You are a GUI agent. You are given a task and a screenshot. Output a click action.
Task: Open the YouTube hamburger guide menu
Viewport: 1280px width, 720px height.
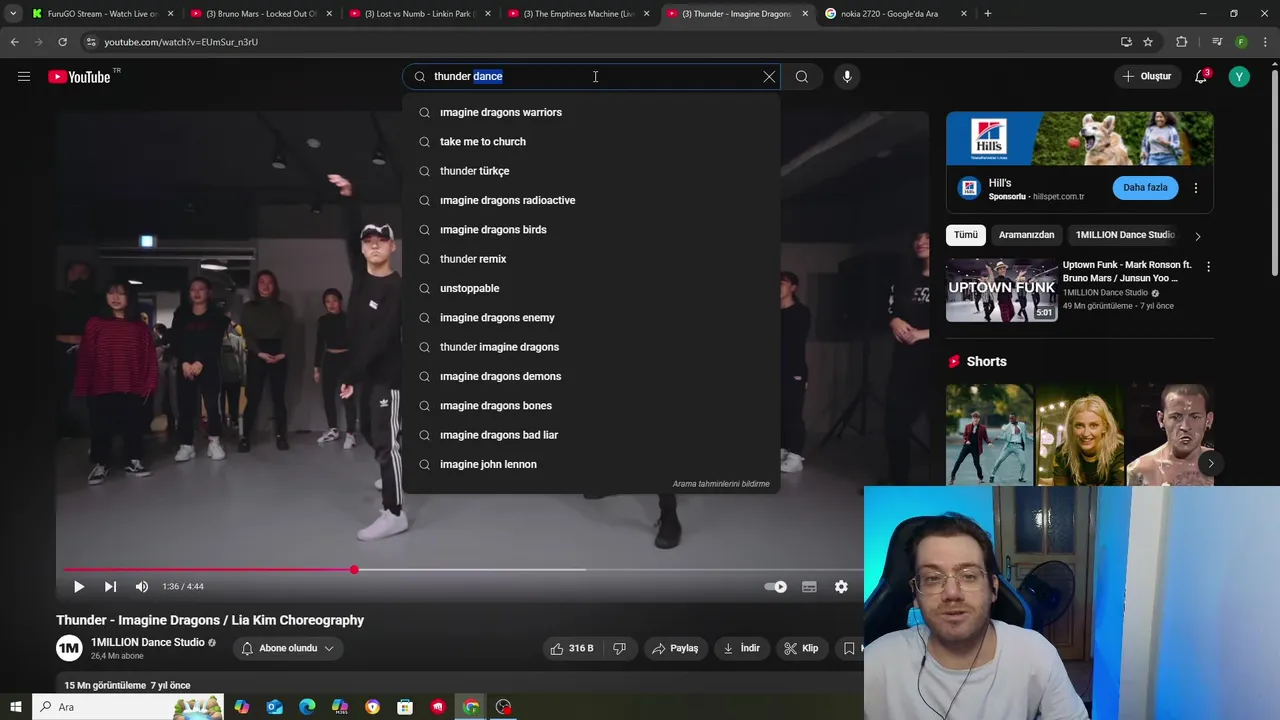coord(24,77)
